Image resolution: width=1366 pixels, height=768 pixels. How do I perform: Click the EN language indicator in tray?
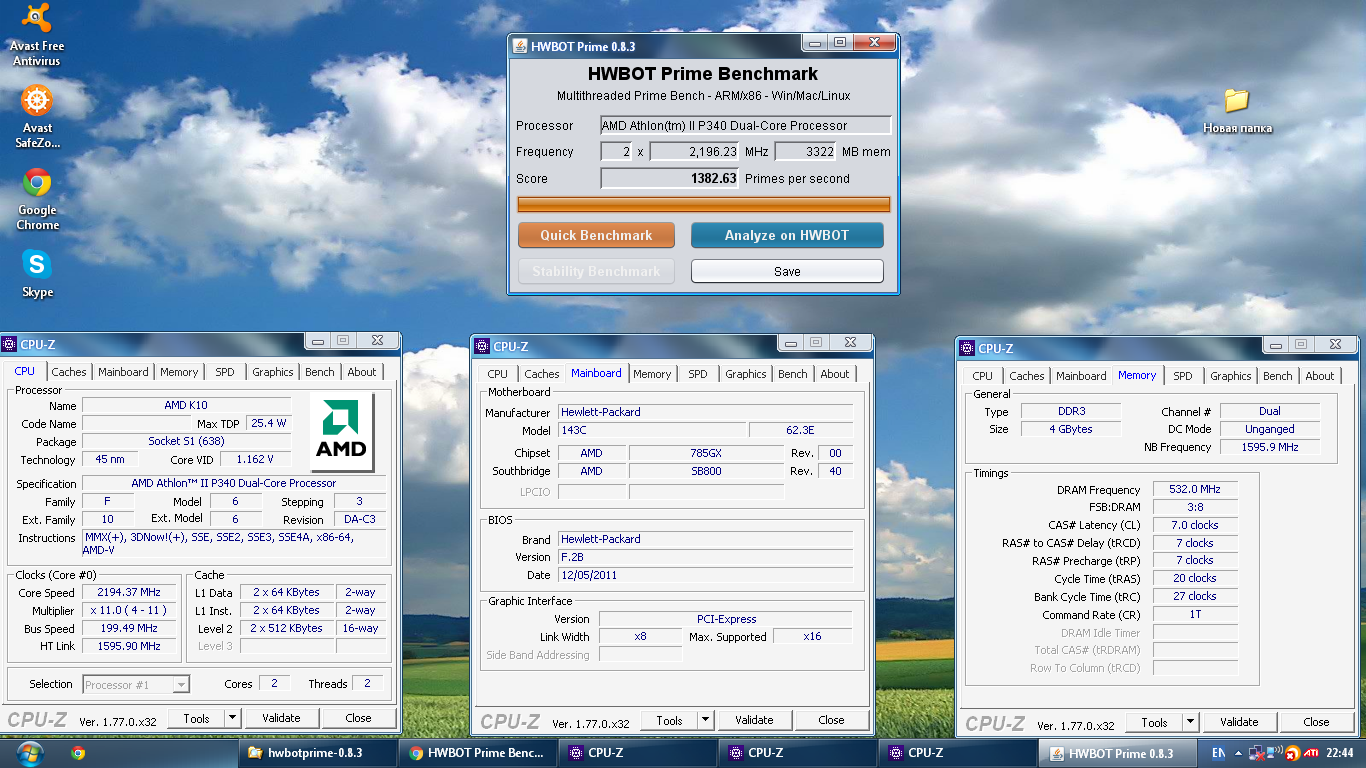pyautogui.click(x=1217, y=753)
